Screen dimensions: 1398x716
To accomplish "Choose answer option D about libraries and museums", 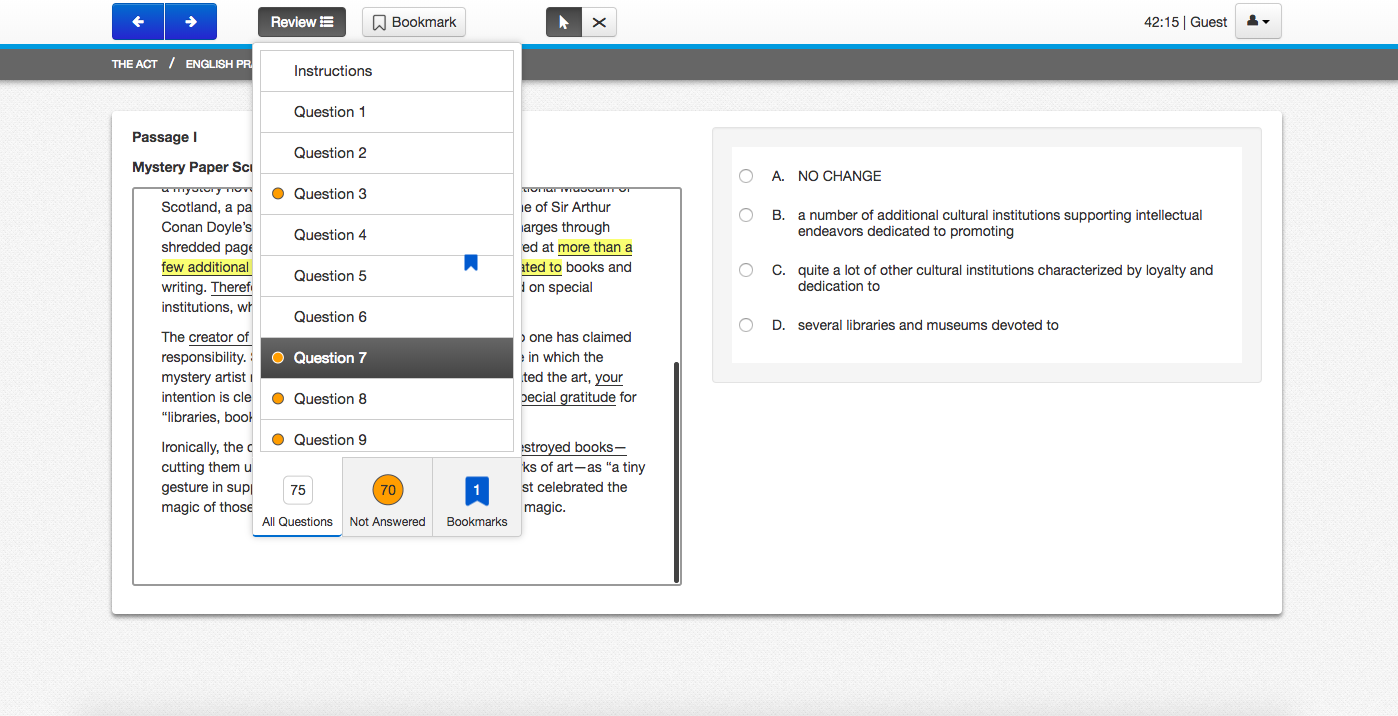I will [x=746, y=324].
